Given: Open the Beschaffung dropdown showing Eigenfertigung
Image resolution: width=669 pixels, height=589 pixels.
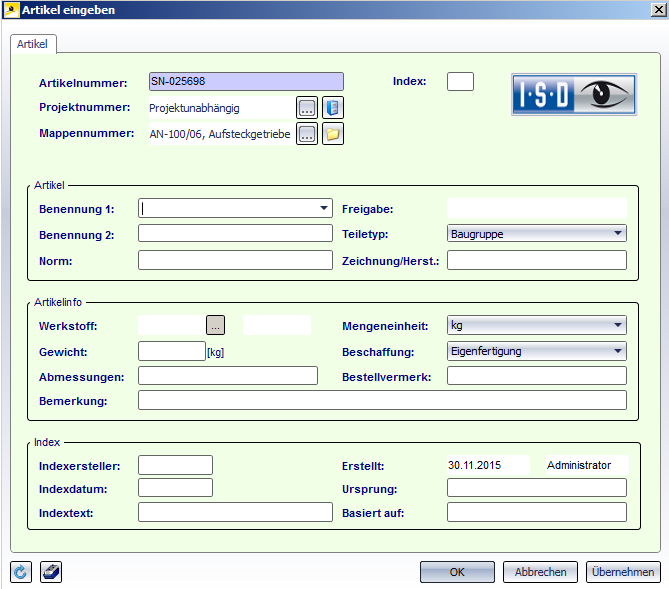Looking at the screenshot, I should click(618, 351).
